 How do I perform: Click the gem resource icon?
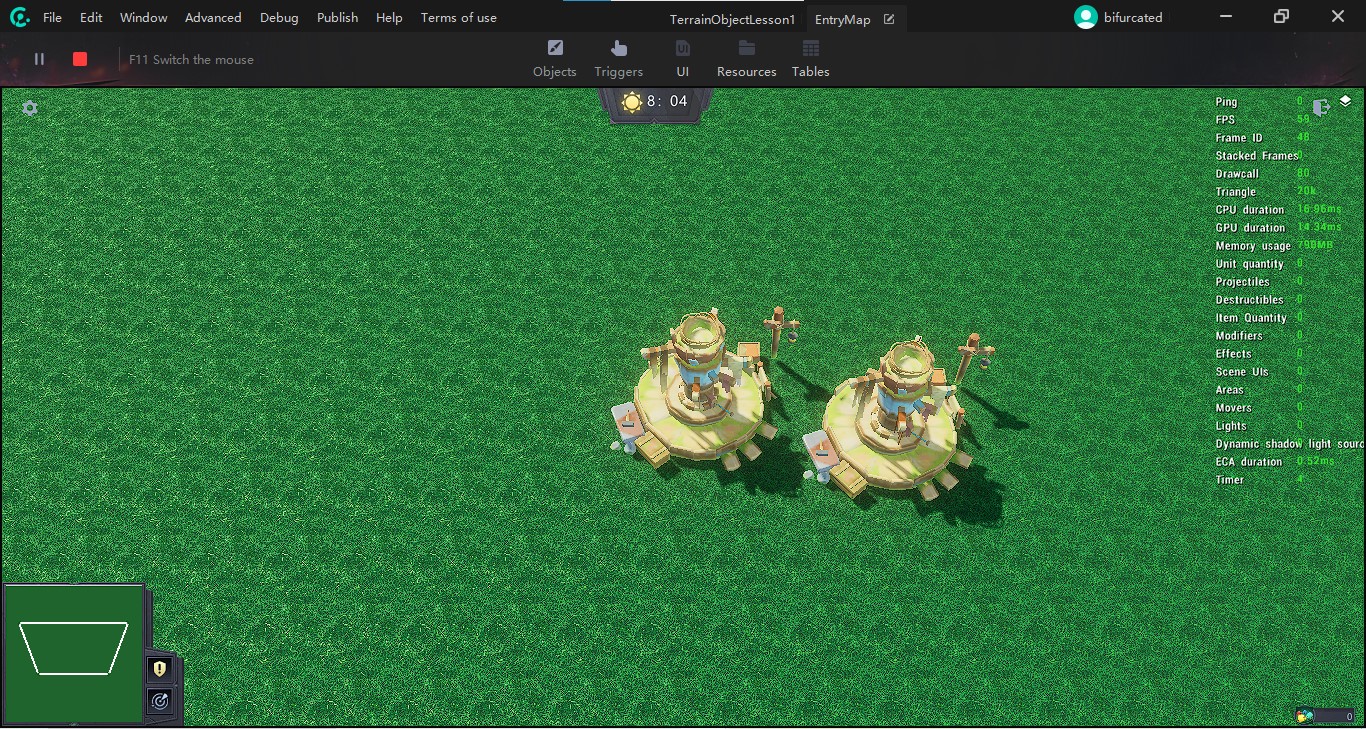(1304, 715)
